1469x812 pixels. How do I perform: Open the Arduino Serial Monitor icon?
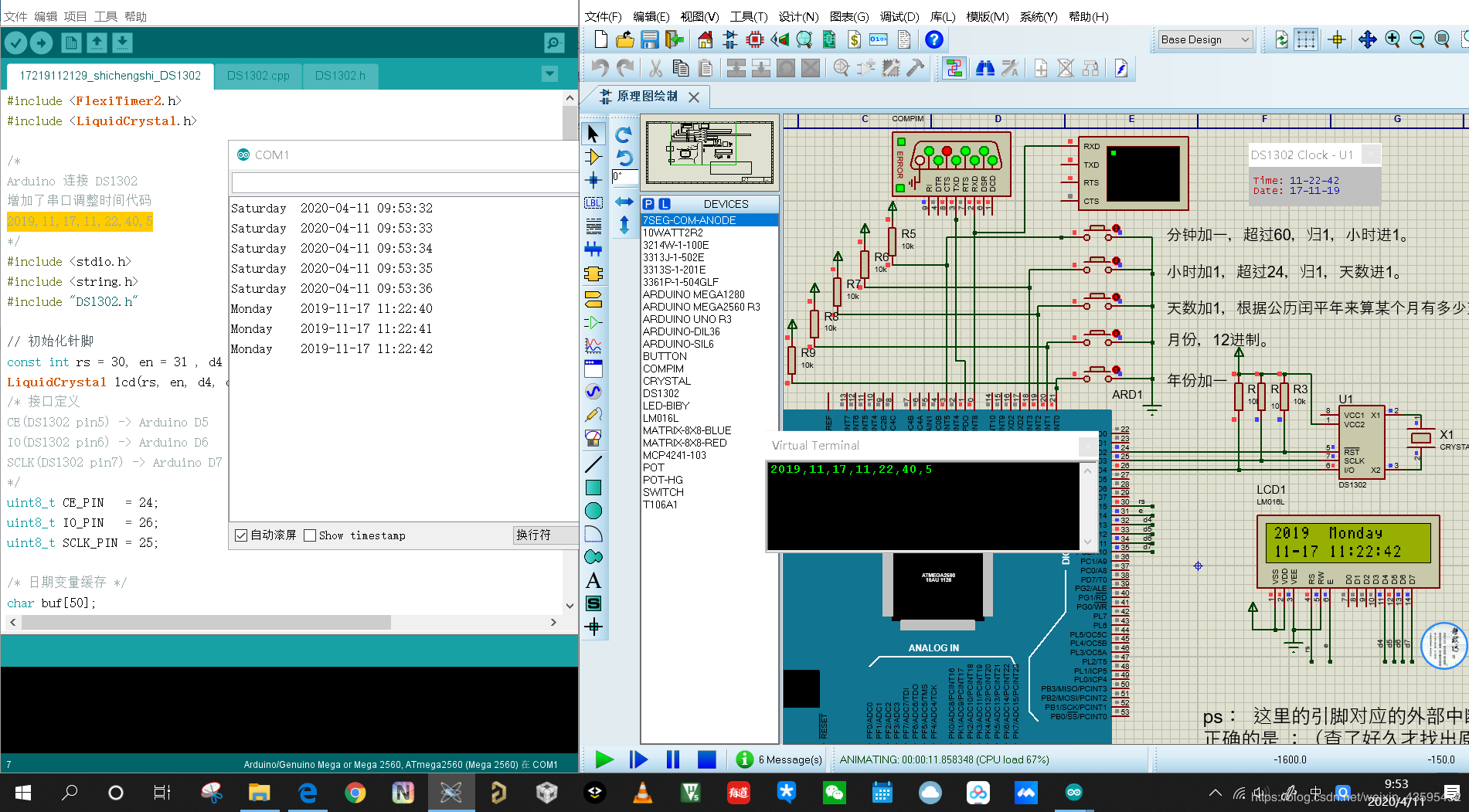click(554, 43)
